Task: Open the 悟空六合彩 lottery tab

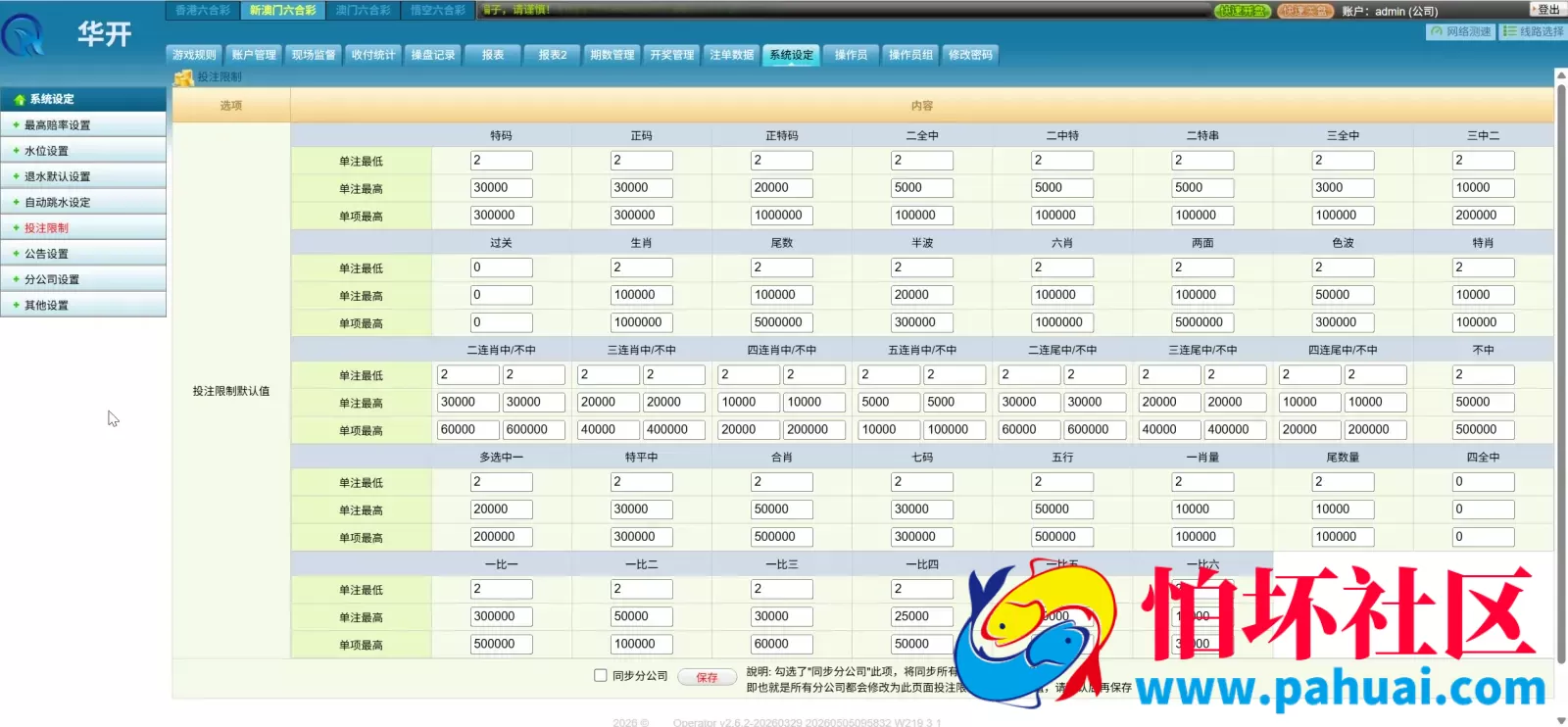Action: click(x=438, y=10)
